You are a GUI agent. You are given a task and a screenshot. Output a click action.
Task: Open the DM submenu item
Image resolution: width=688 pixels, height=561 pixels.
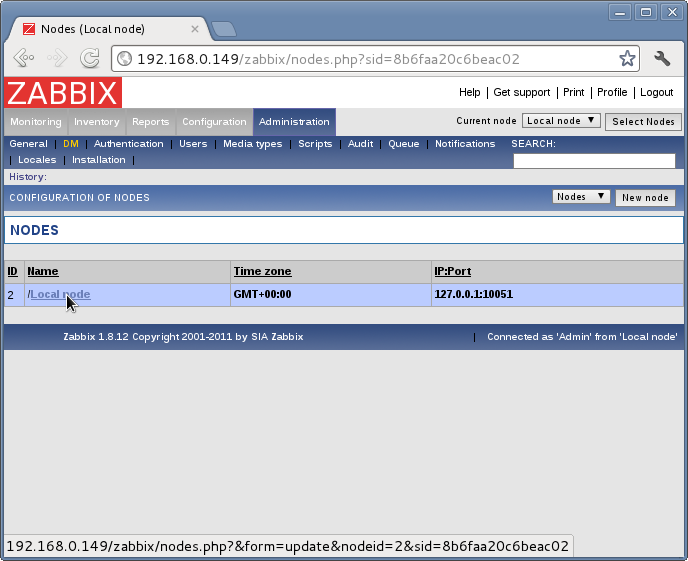(x=71, y=144)
